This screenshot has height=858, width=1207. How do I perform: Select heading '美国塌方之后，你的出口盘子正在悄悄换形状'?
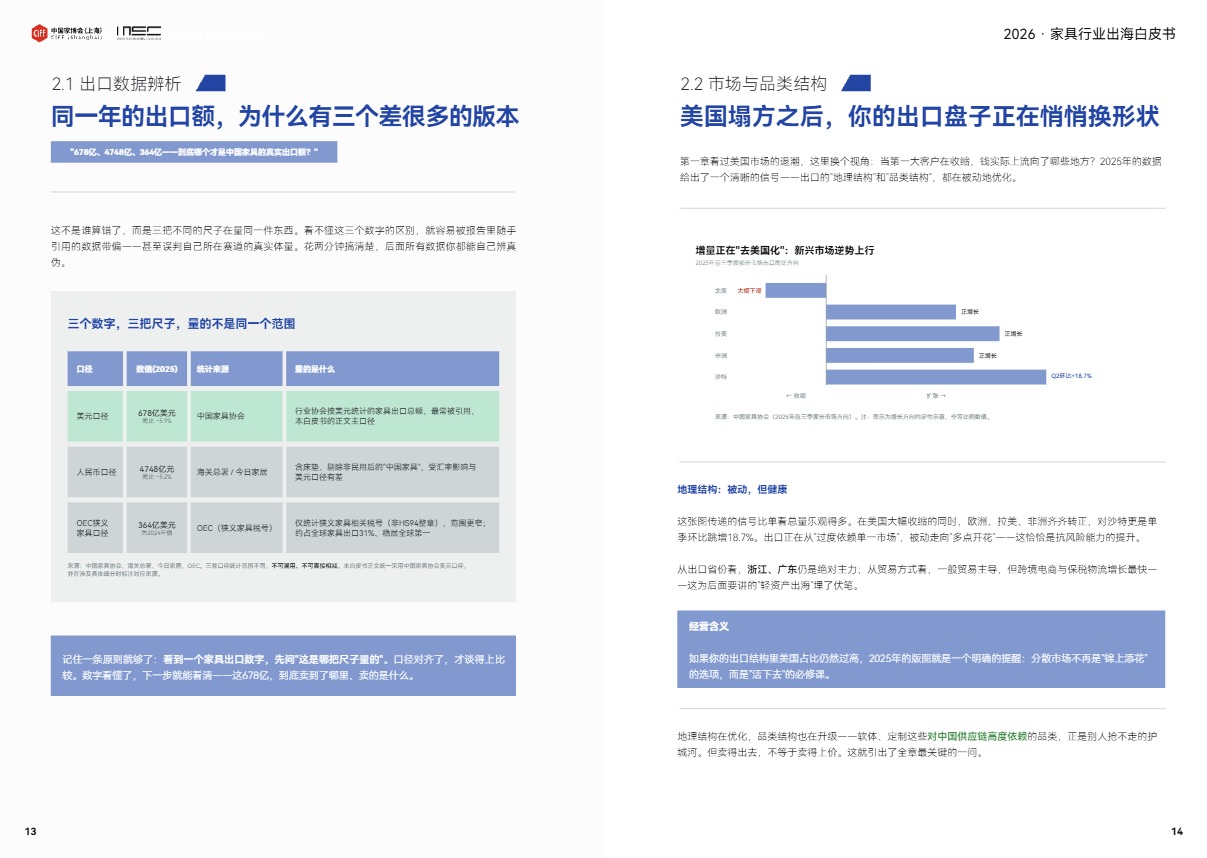[919, 116]
